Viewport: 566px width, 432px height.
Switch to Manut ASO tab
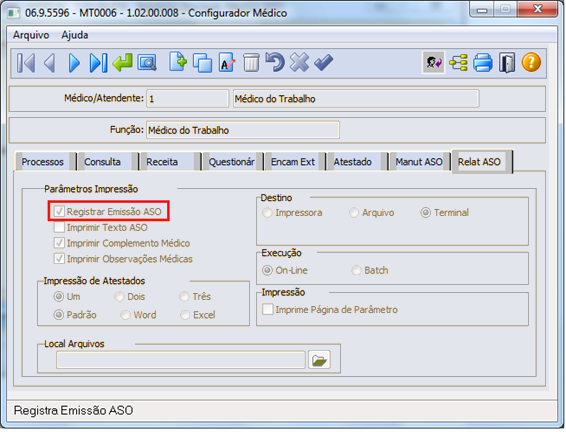[x=419, y=162]
